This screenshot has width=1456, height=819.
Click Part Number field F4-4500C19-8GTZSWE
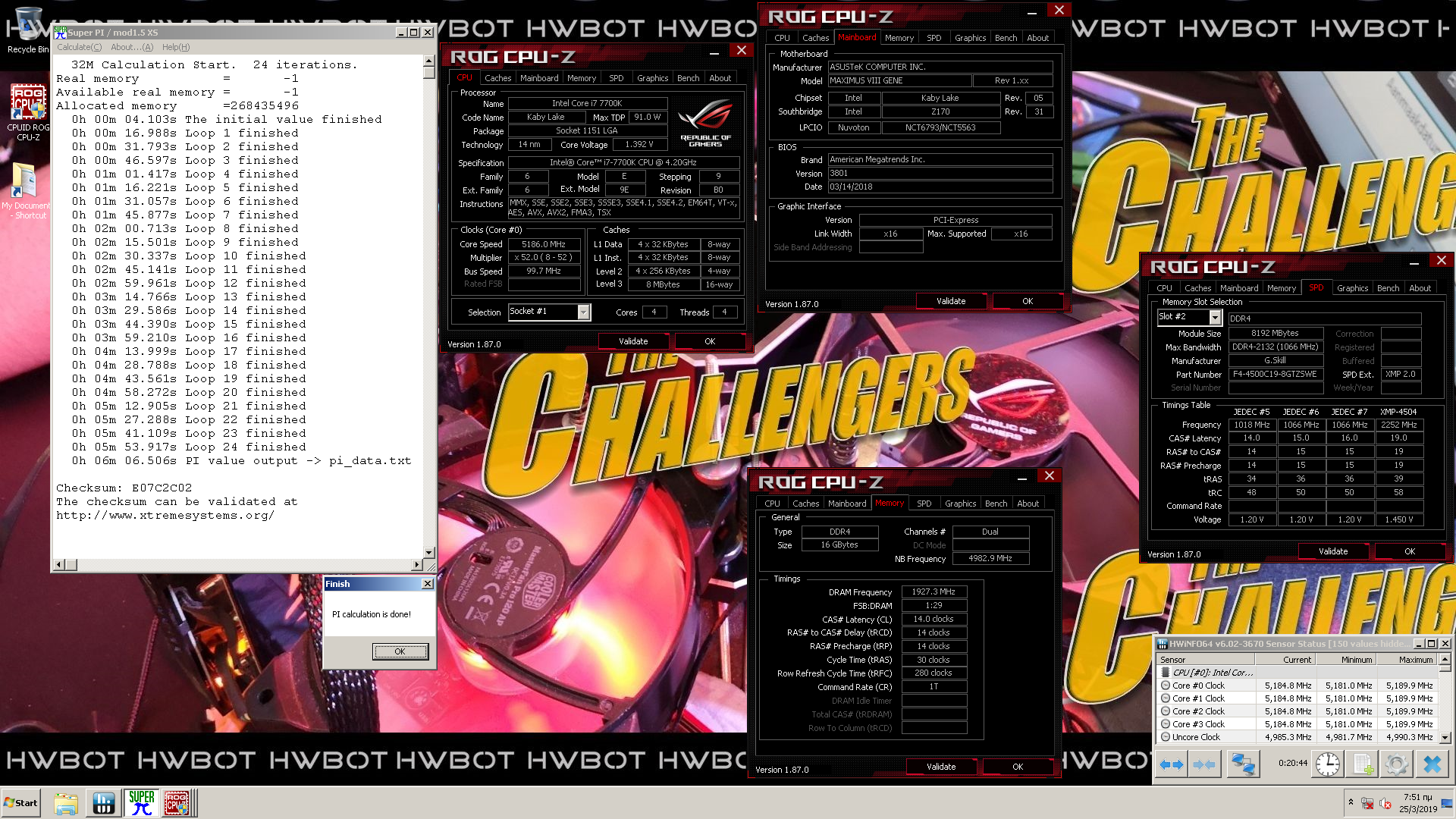point(1276,374)
